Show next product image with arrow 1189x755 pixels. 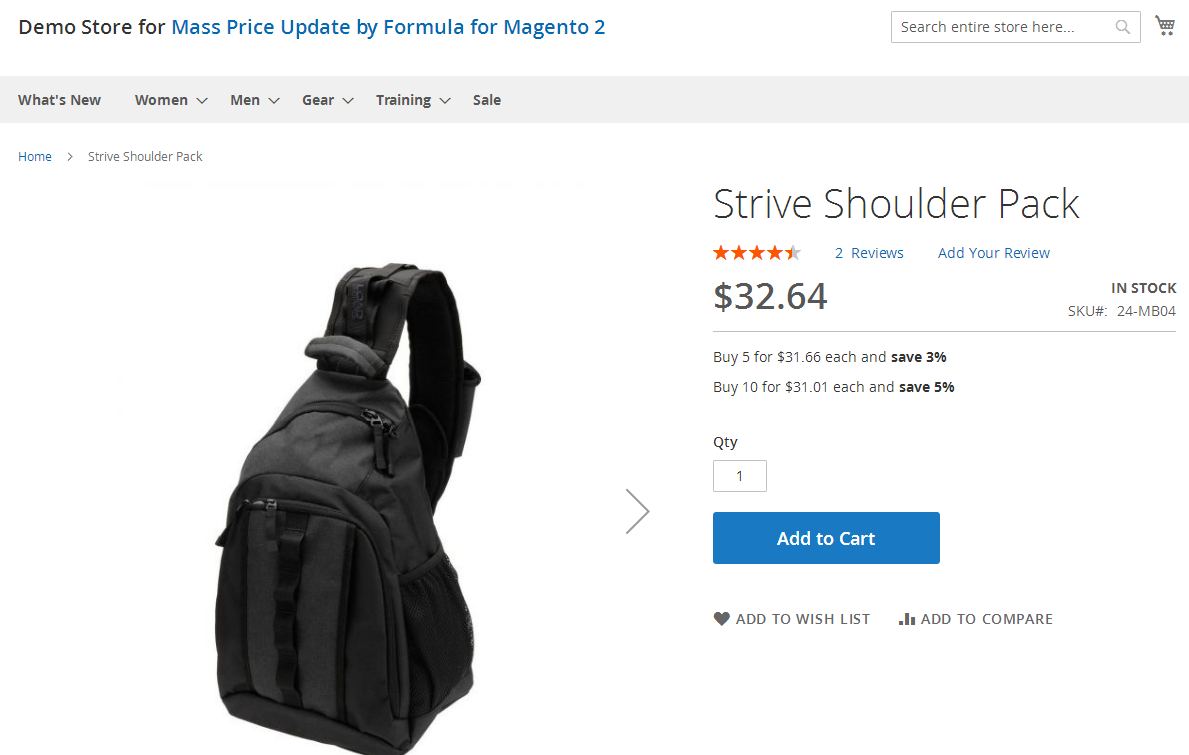637,511
